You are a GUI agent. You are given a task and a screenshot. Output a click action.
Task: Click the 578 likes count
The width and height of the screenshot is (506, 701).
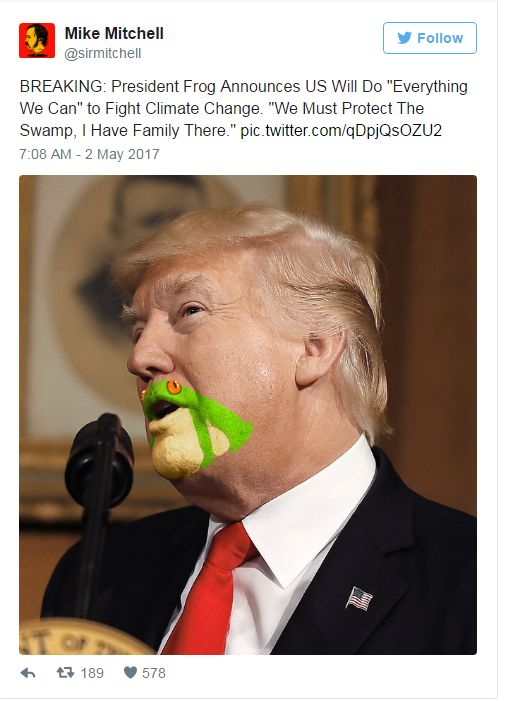click(x=154, y=673)
